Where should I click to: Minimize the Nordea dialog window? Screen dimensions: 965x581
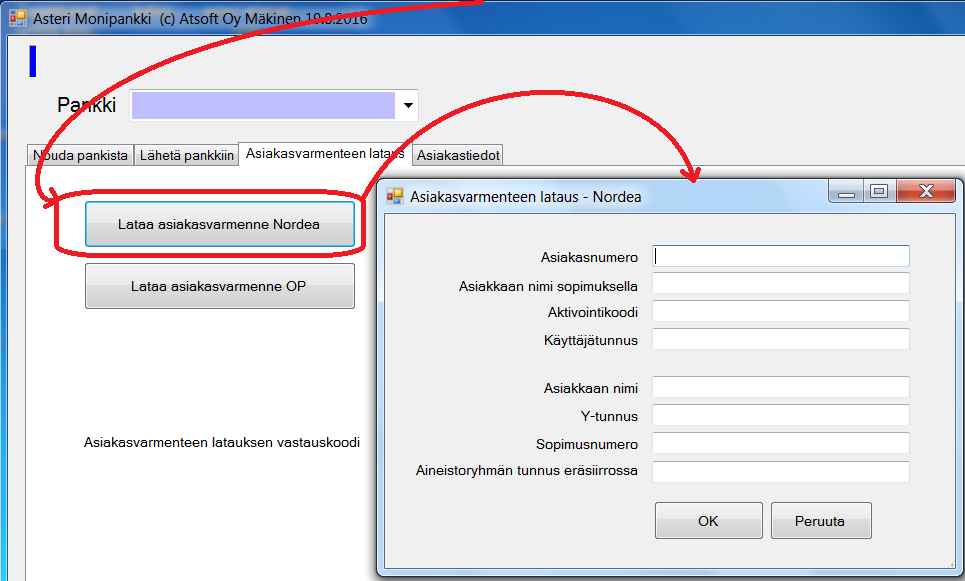(846, 192)
